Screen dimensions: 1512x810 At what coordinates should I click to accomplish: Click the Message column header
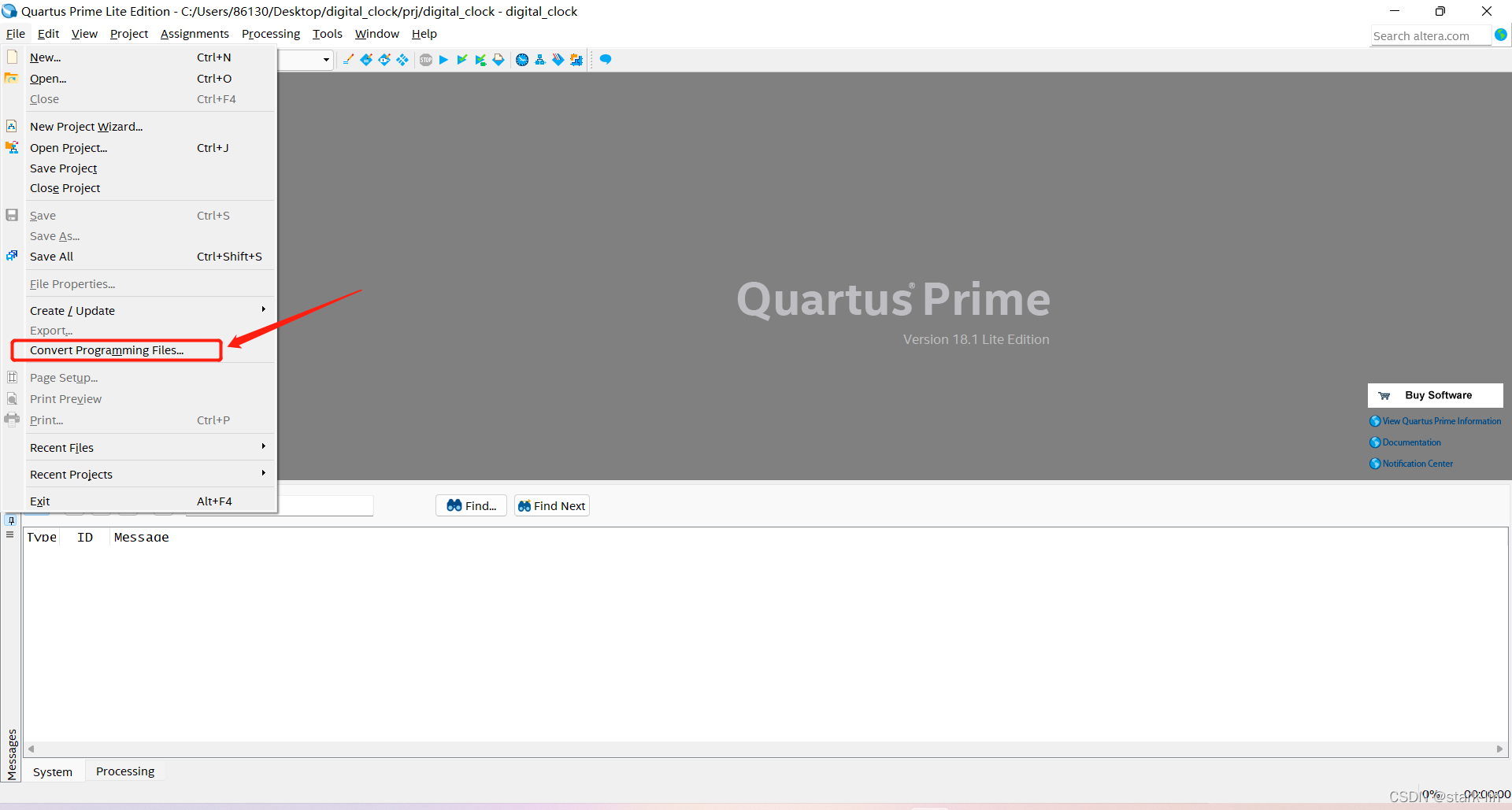(142, 537)
